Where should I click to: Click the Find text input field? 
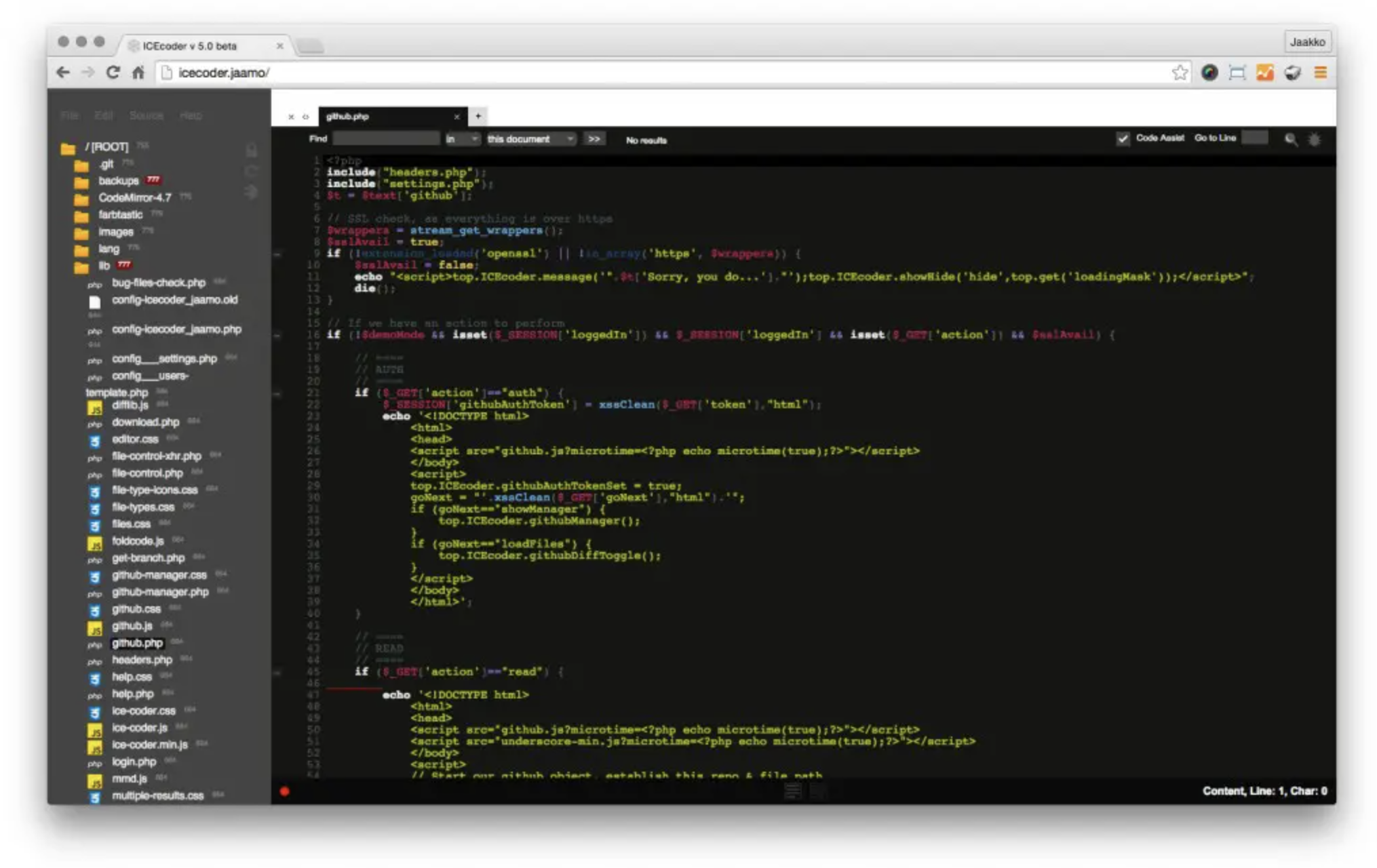tap(385, 139)
